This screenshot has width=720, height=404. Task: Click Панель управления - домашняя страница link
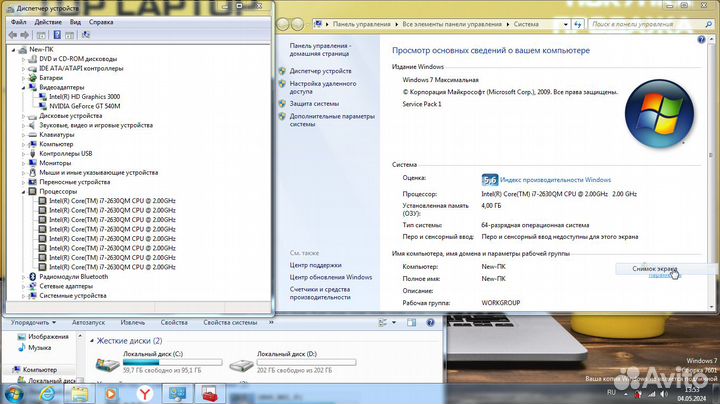(320, 50)
